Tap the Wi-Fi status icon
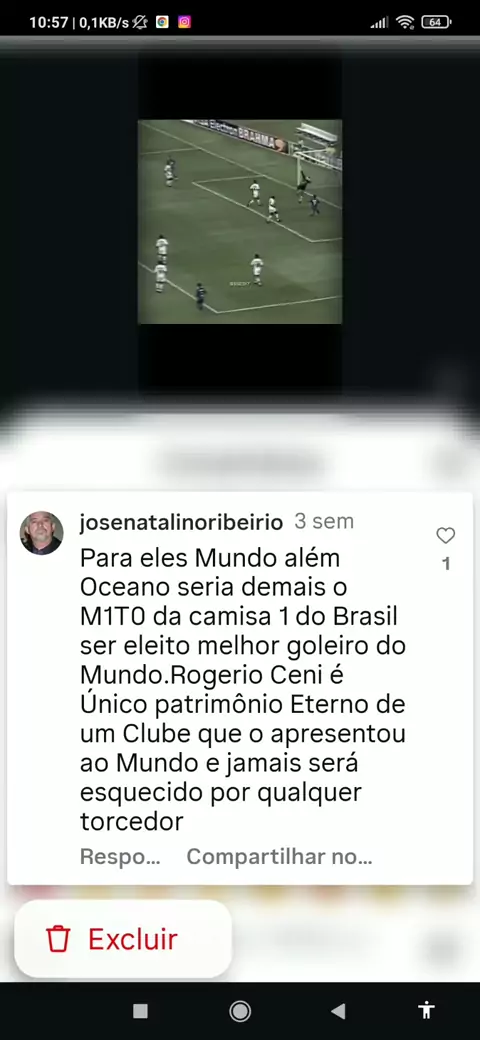The width and height of the screenshot is (480, 1040). pos(404,22)
